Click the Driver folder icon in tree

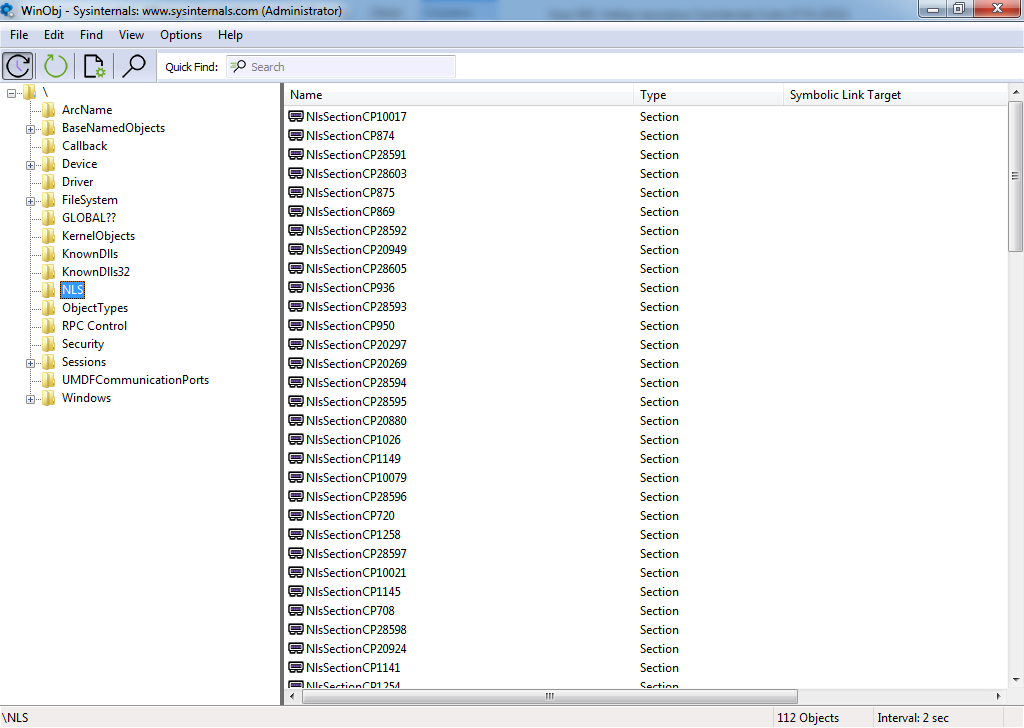(49, 182)
